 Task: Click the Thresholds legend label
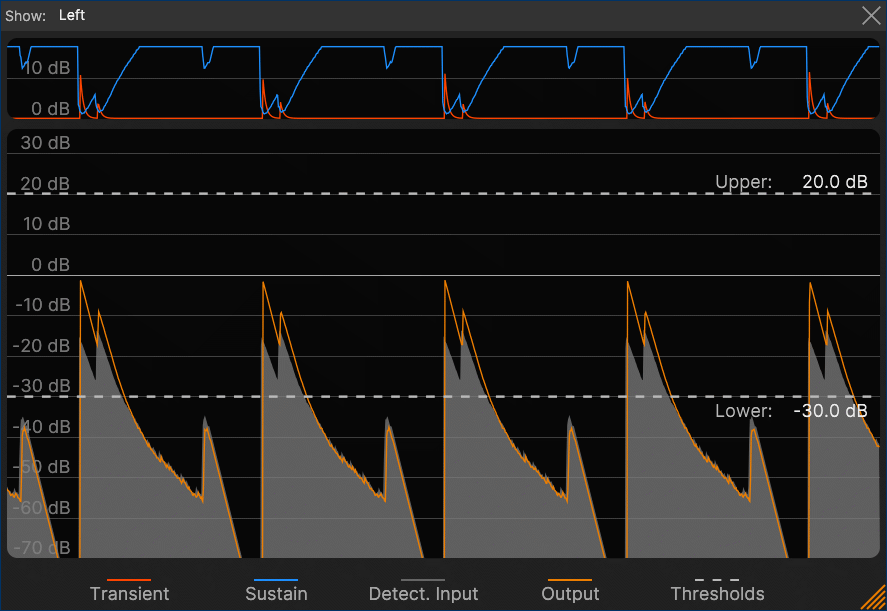[x=717, y=594]
